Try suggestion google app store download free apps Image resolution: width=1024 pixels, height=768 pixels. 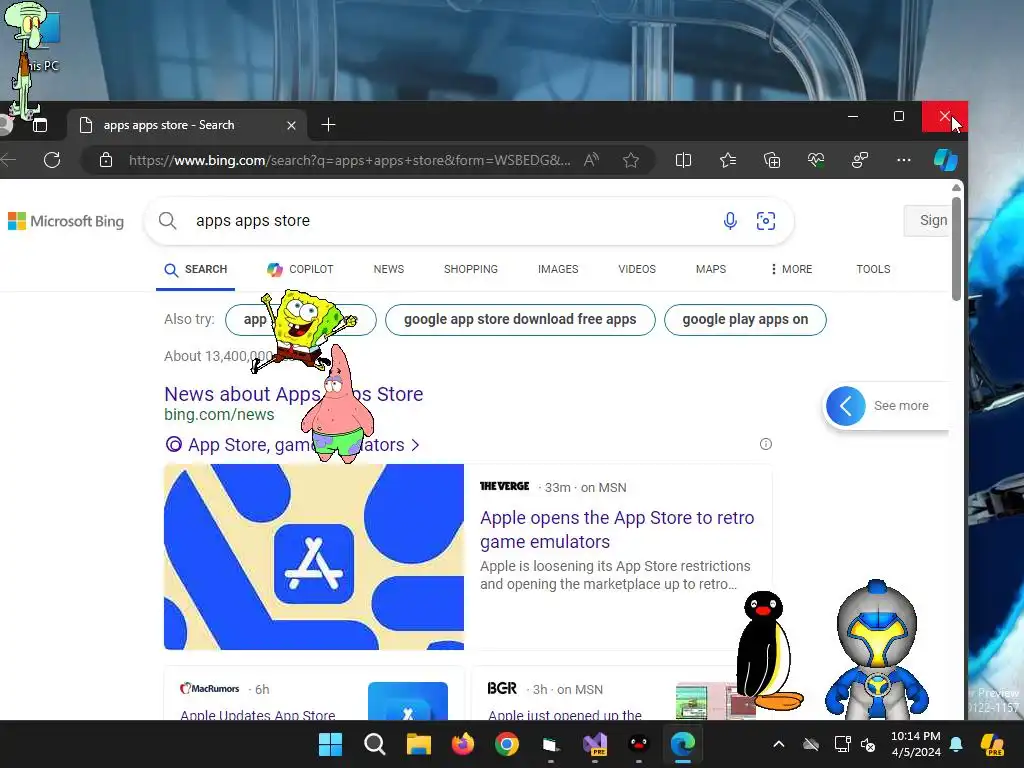520,319
